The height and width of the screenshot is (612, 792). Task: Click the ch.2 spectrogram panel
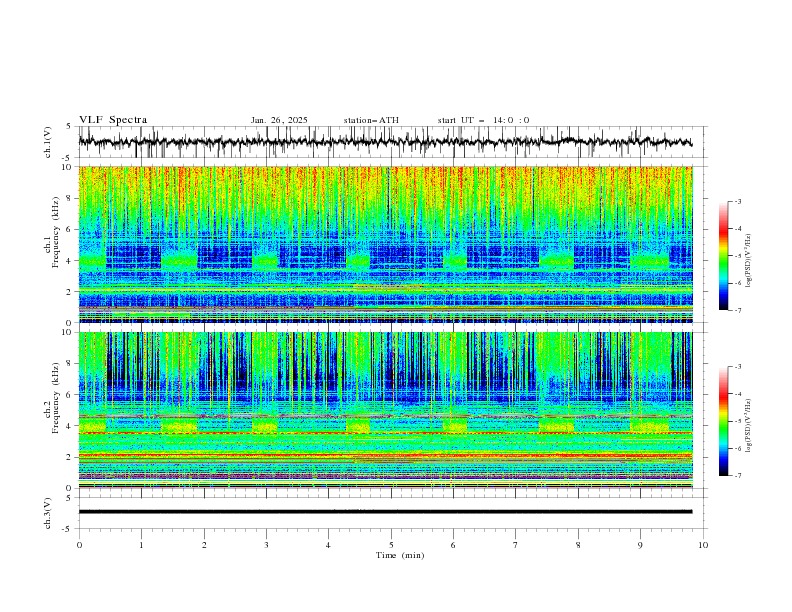click(386, 410)
